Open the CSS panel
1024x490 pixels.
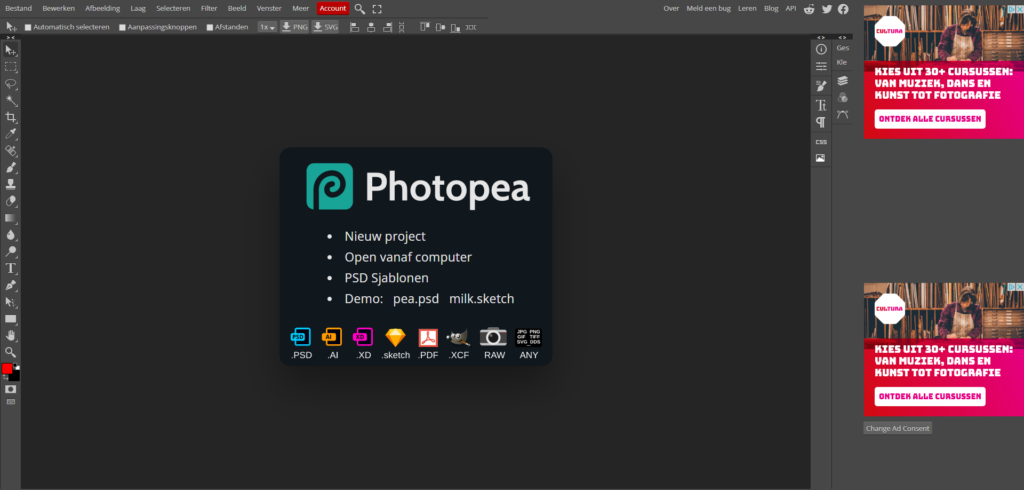tap(821, 142)
